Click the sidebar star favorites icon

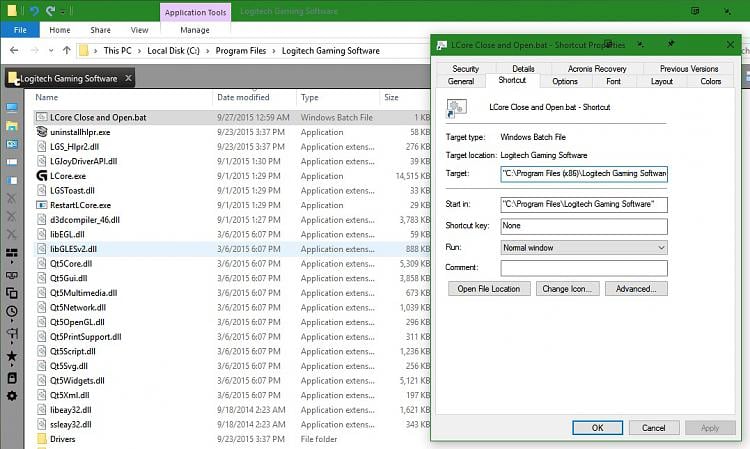(x=12, y=356)
